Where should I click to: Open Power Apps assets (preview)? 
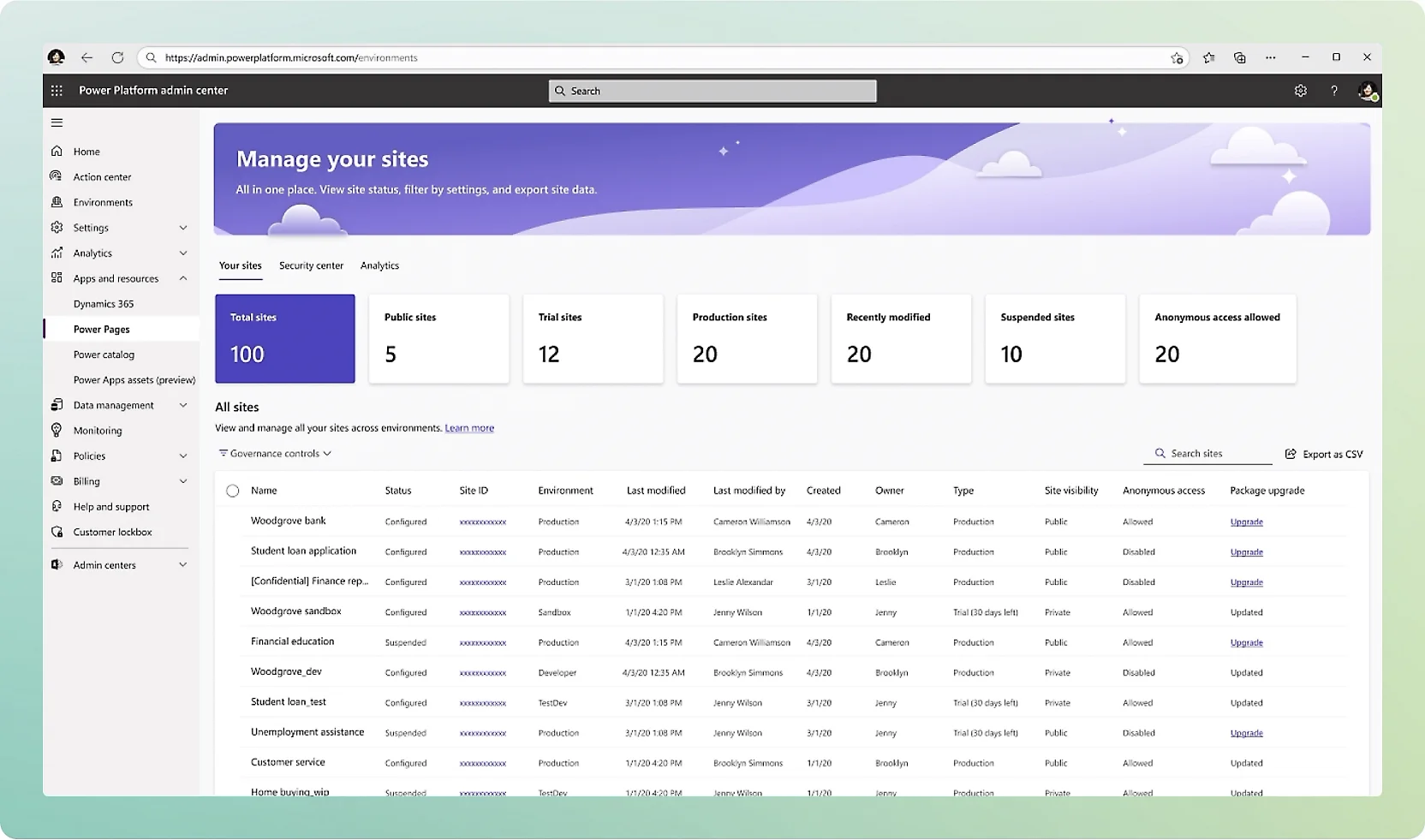point(134,379)
